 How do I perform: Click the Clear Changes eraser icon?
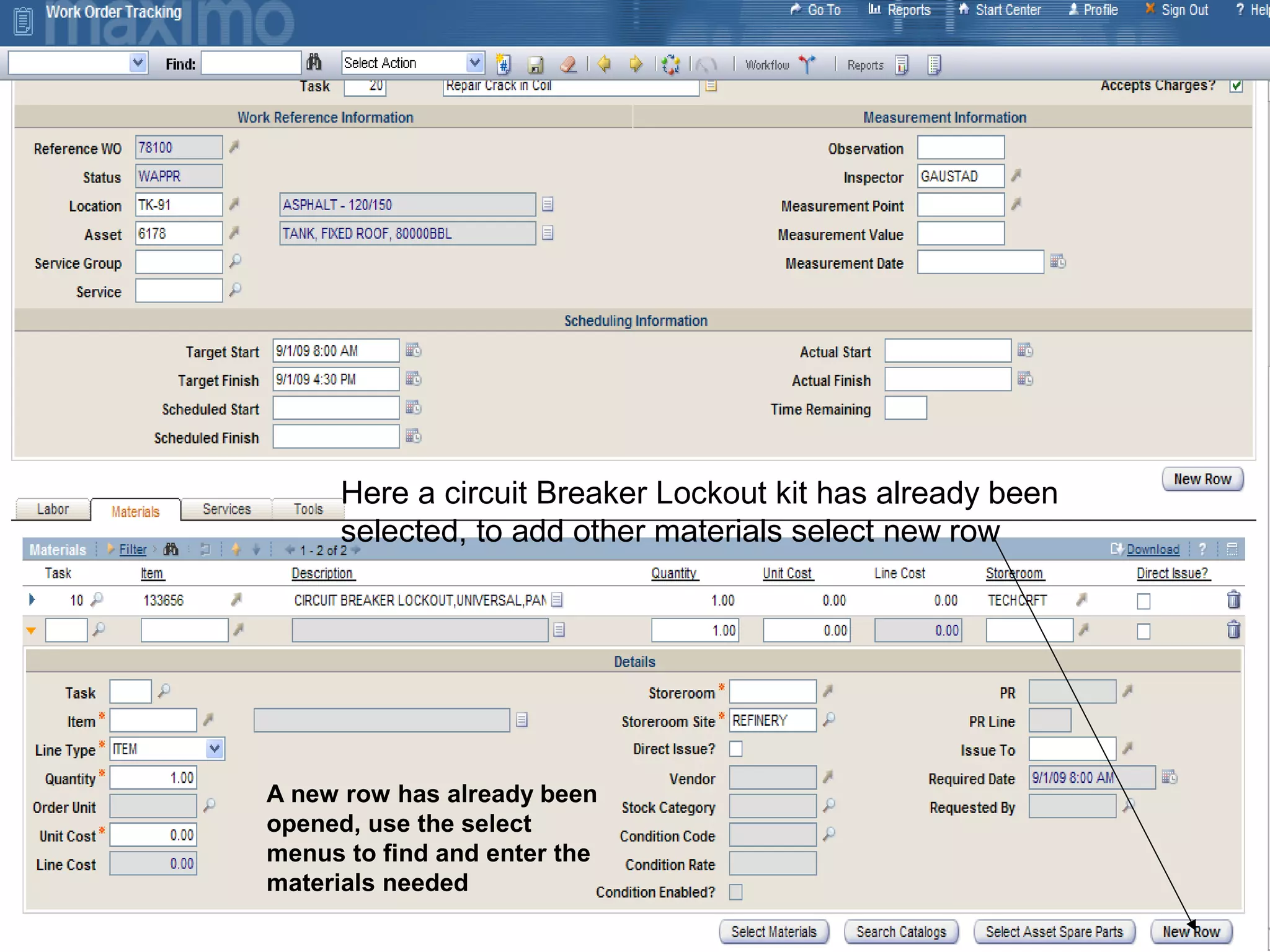[x=568, y=64]
